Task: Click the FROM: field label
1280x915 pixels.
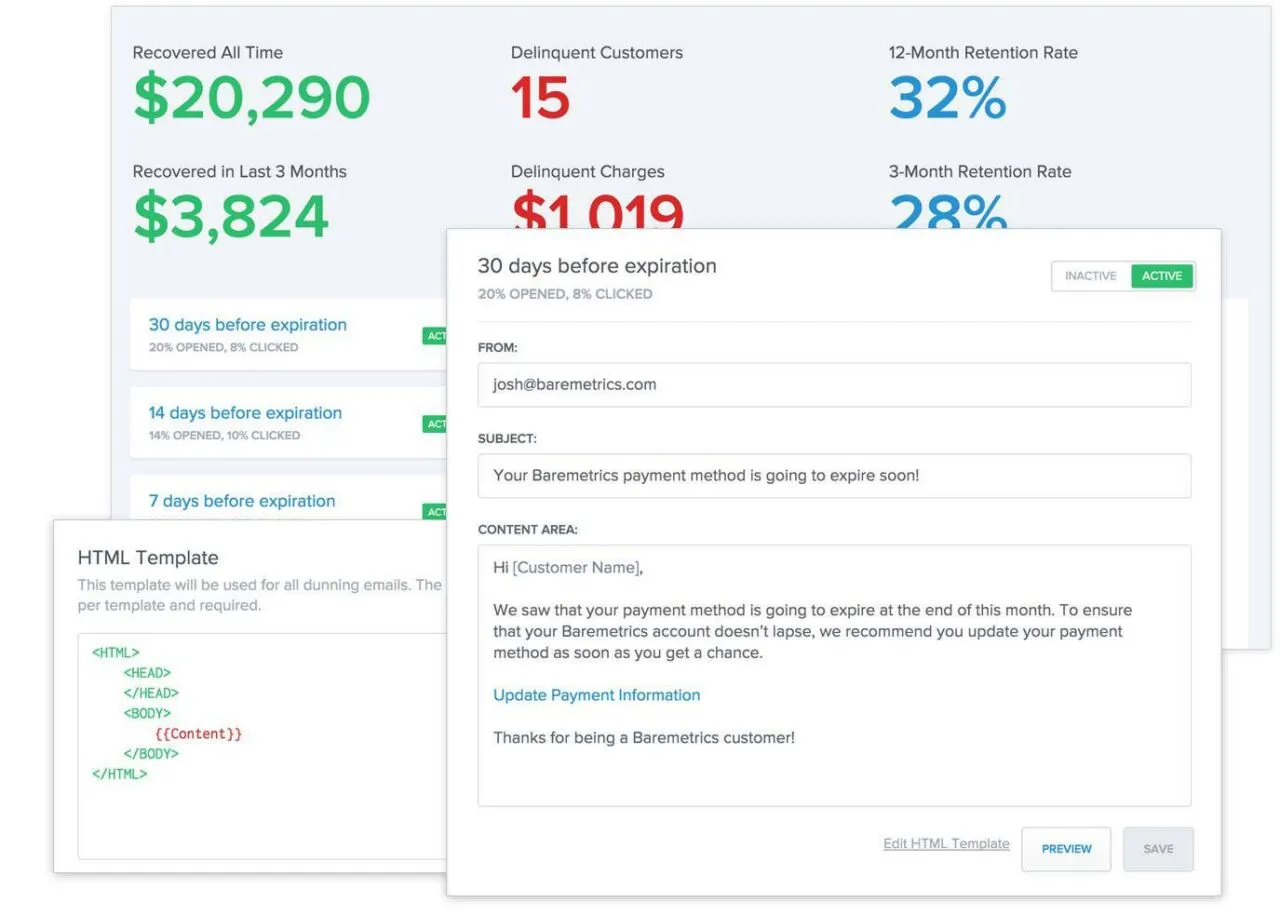Action: 497,348
